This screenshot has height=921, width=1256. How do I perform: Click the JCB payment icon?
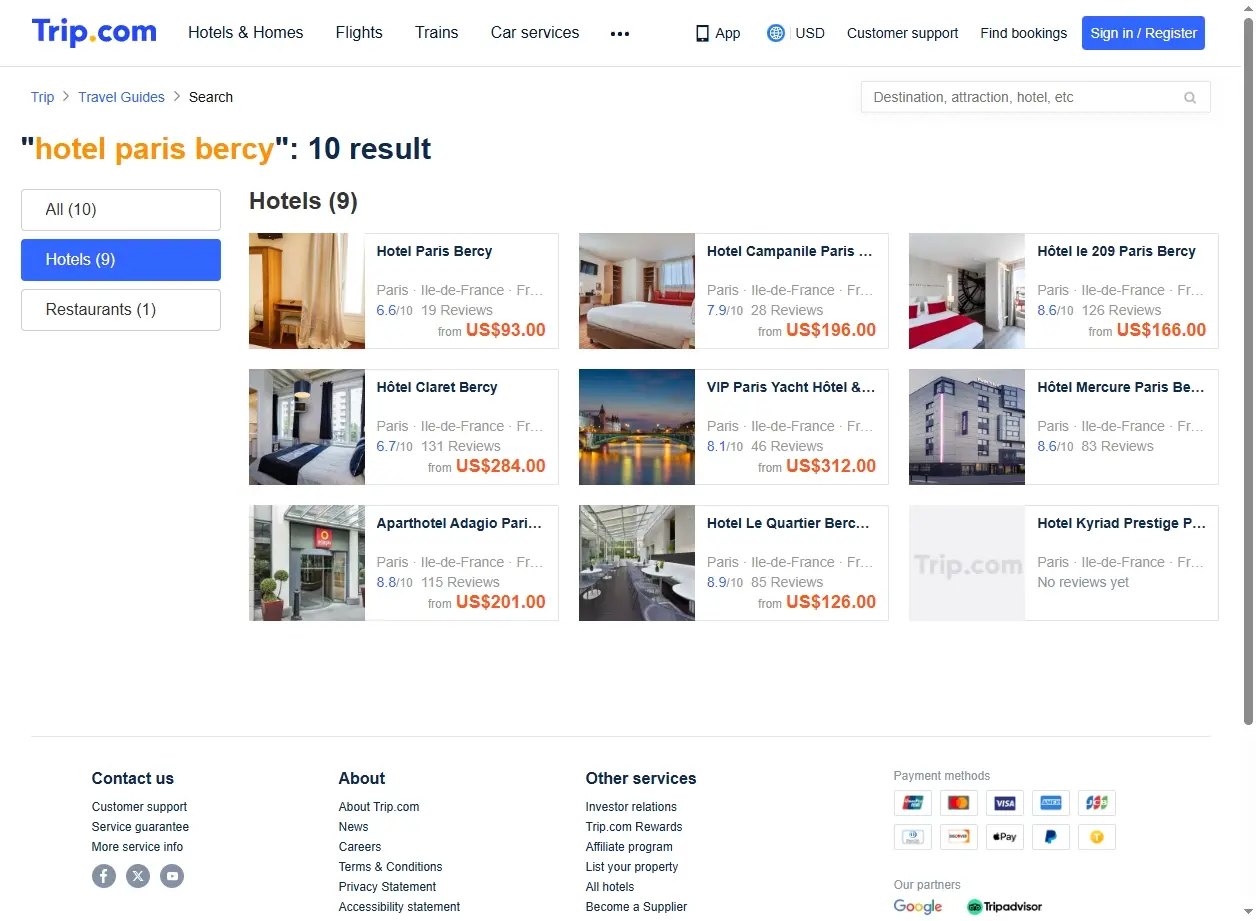coord(1097,803)
